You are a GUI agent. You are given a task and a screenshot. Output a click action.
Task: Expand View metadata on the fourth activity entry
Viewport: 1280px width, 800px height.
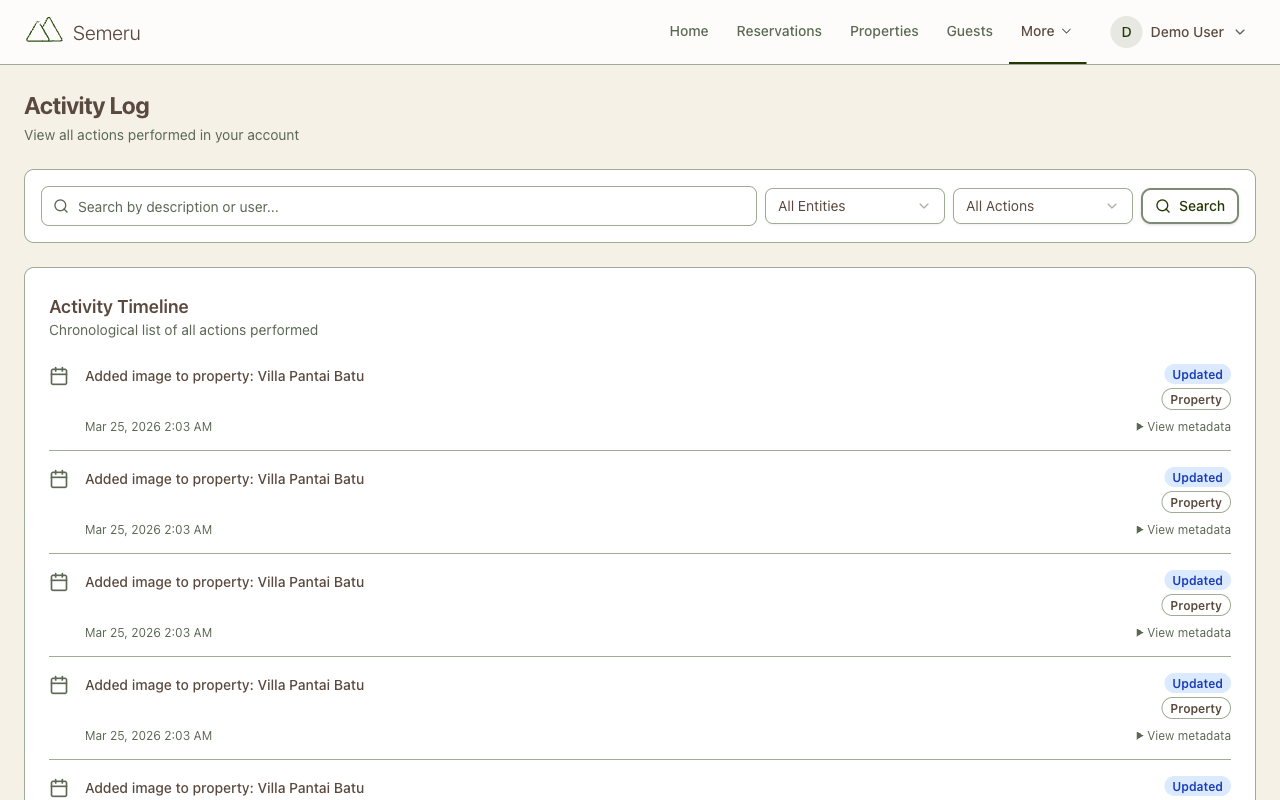(x=1184, y=736)
